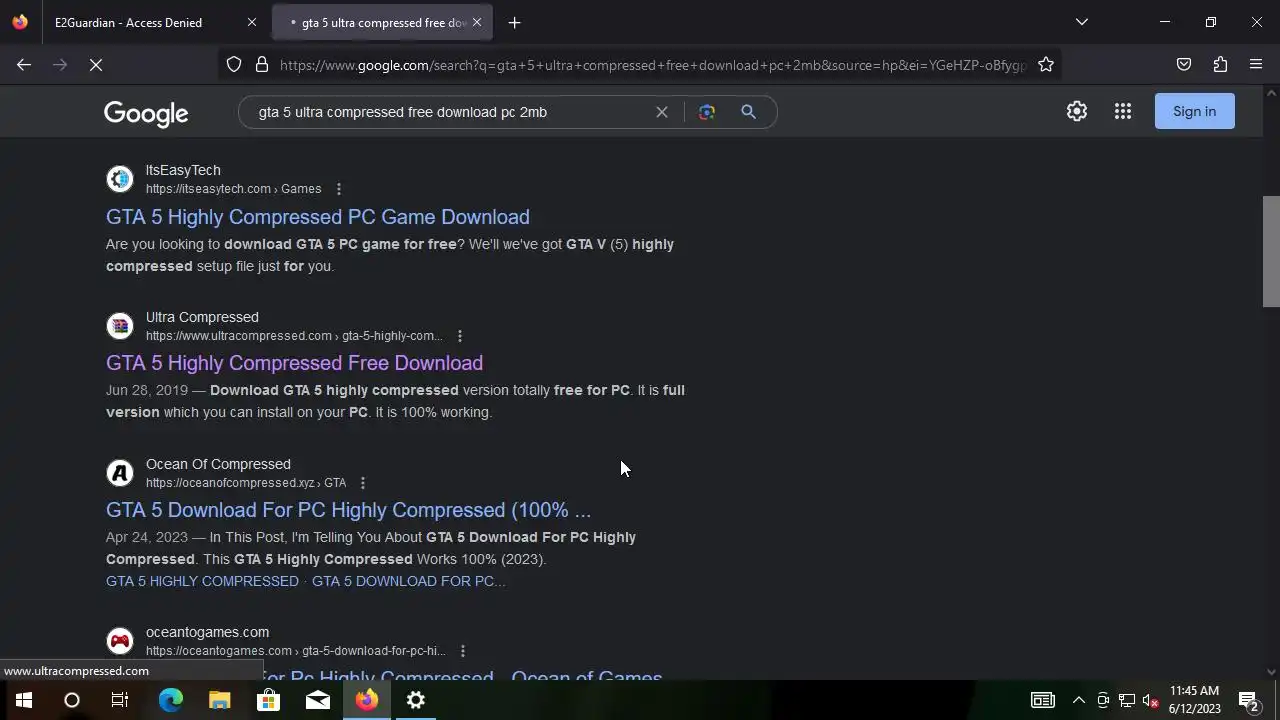Click the padlock site information icon
This screenshot has width=1280, height=720.
262,65
